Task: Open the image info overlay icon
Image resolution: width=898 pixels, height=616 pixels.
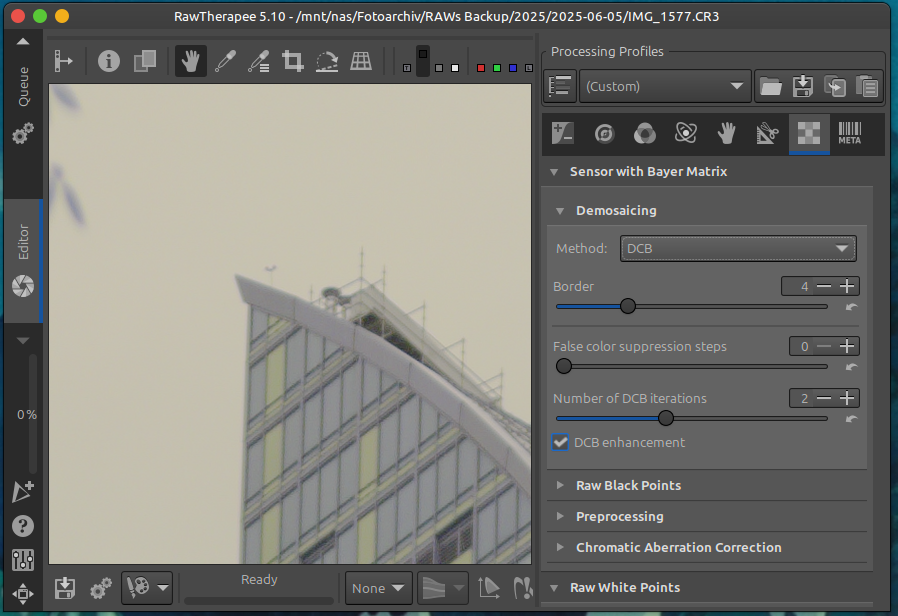Action: pos(109,61)
